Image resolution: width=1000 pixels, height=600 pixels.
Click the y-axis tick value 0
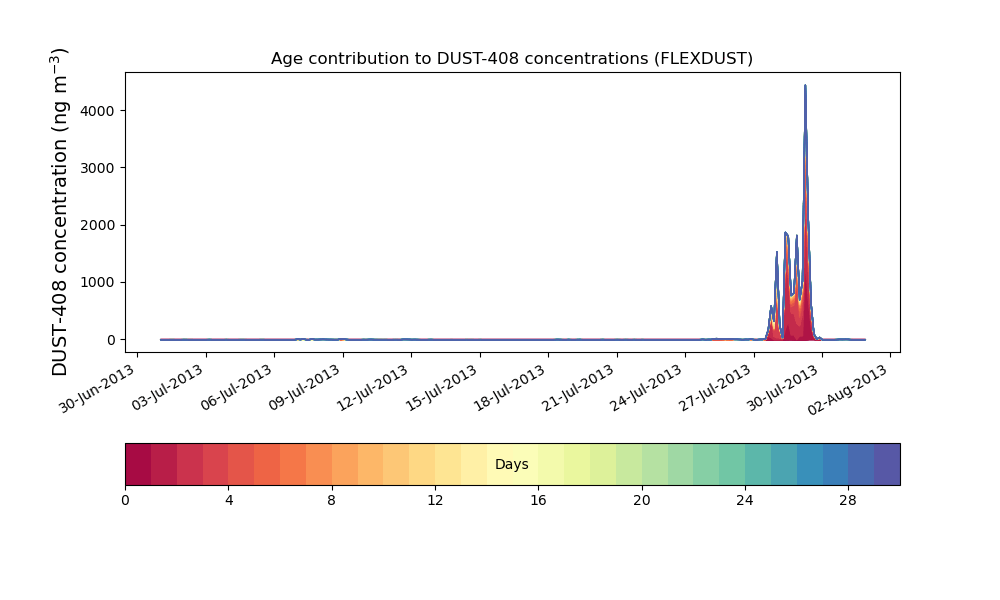[x=111, y=340]
